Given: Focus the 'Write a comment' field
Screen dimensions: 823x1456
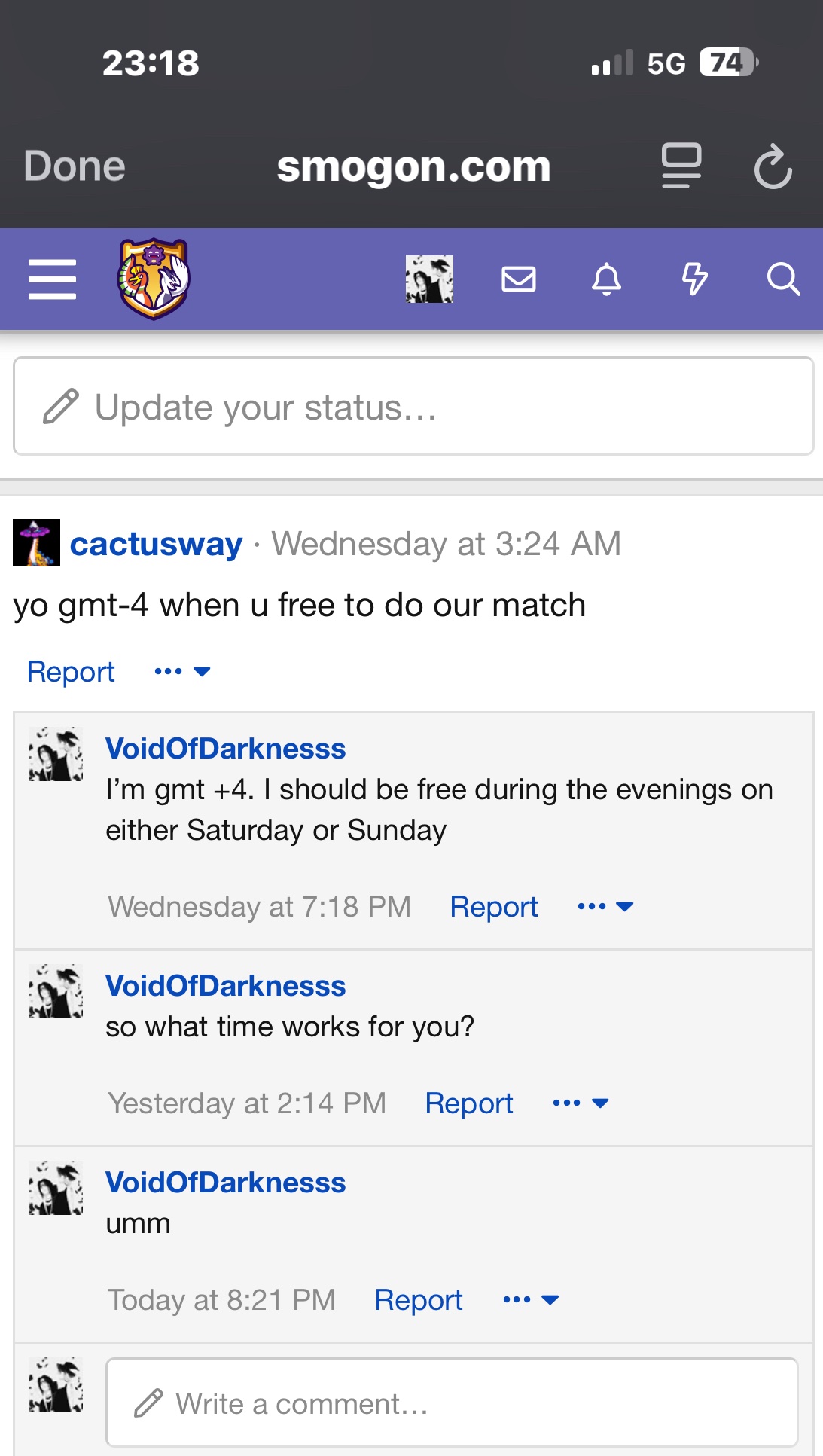Looking at the screenshot, I should (452, 1403).
